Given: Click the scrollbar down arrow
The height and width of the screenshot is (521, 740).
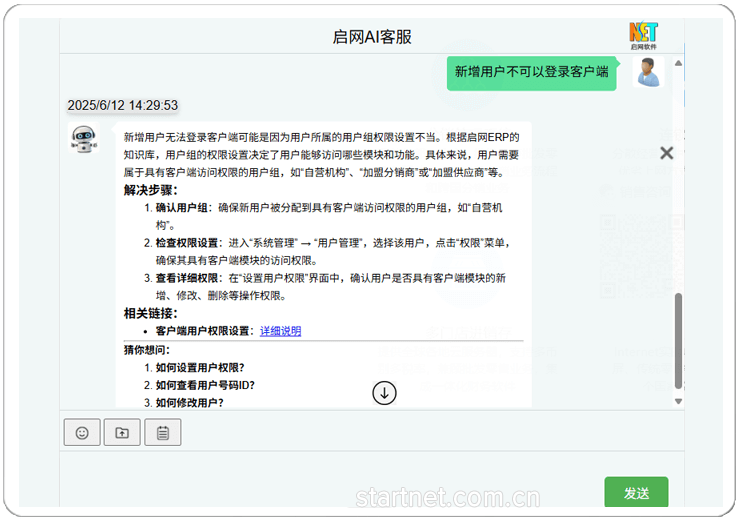Looking at the screenshot, I should [678, 402].
